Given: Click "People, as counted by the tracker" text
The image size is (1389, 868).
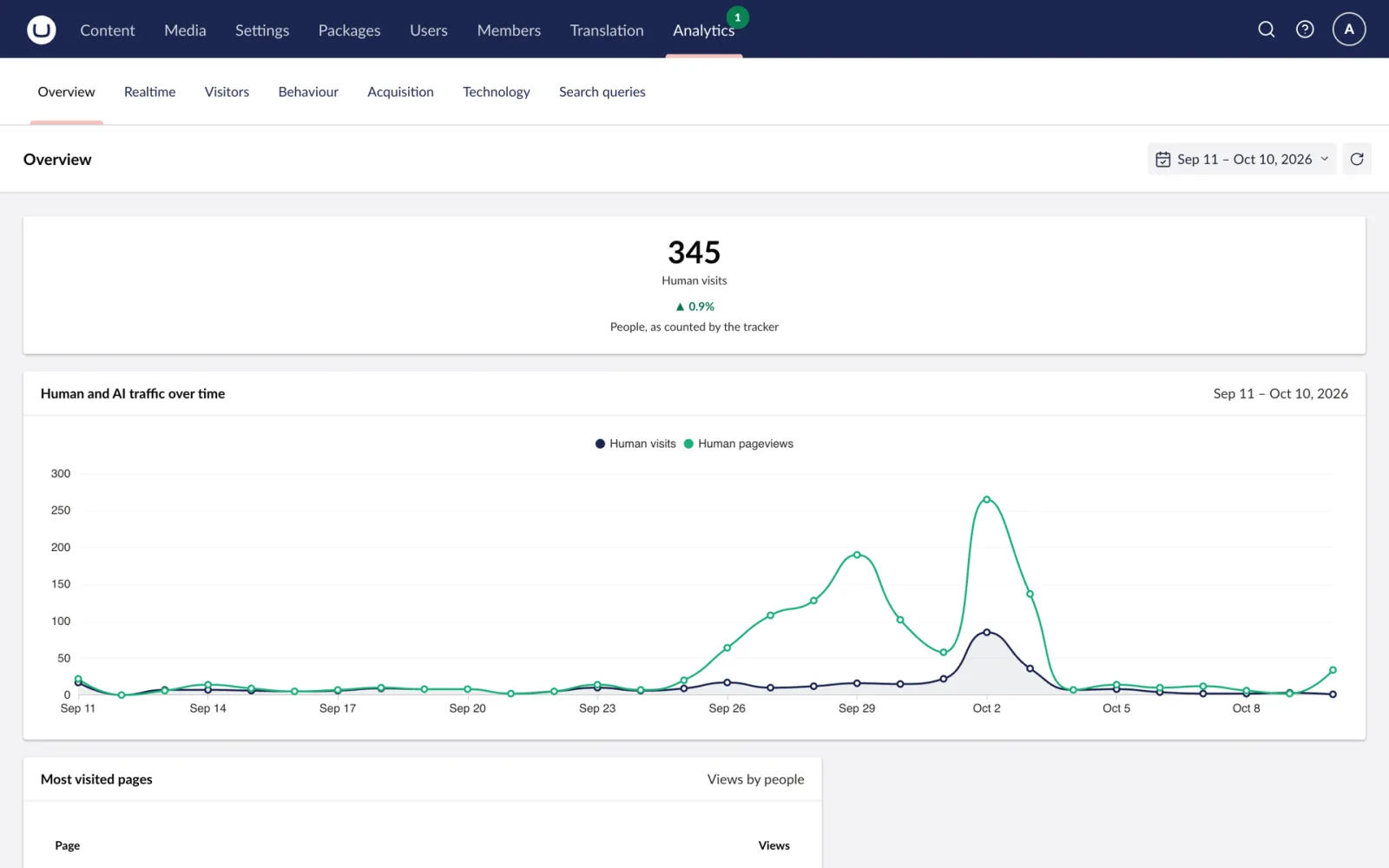Looking at the screenshot, I should (694, 327).
